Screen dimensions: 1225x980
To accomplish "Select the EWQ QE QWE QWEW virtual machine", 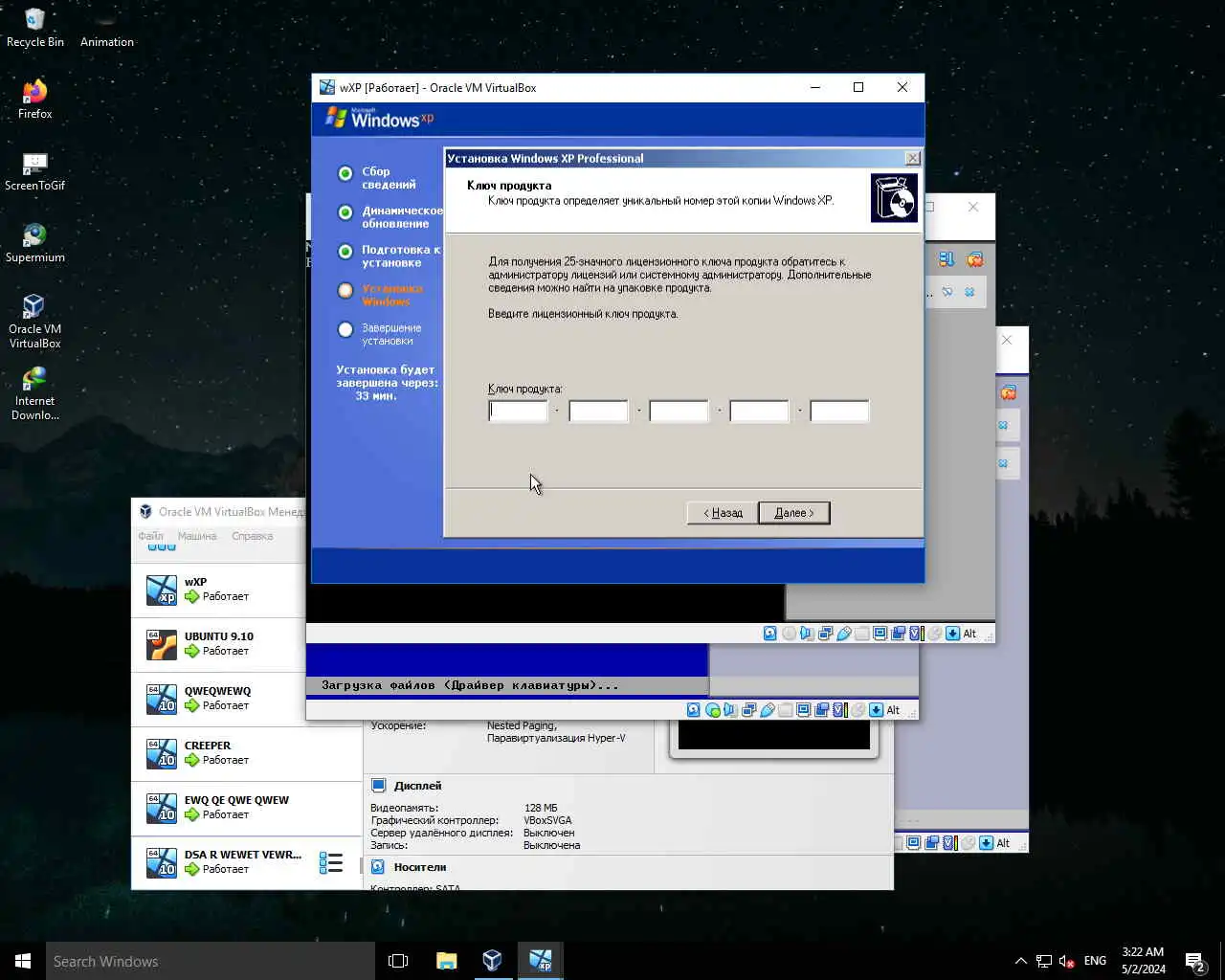I will point(246,808).
